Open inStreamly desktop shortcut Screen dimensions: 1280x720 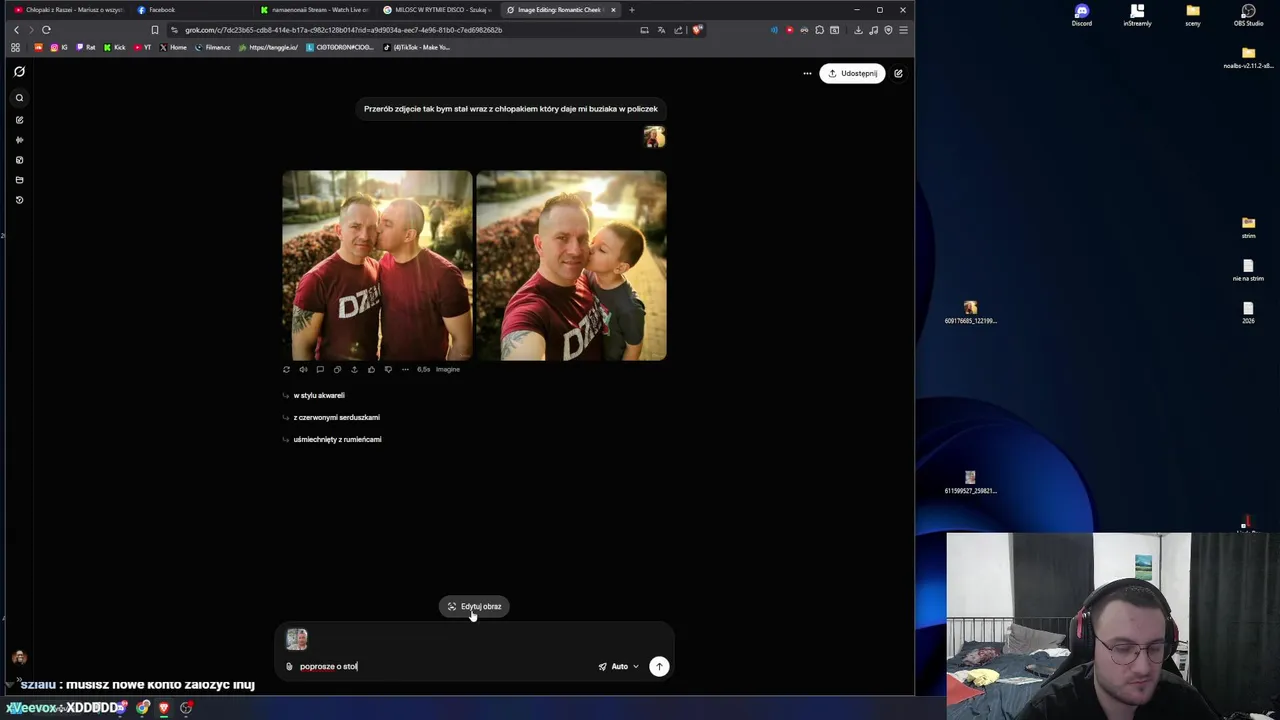(x=1137, y=15)
